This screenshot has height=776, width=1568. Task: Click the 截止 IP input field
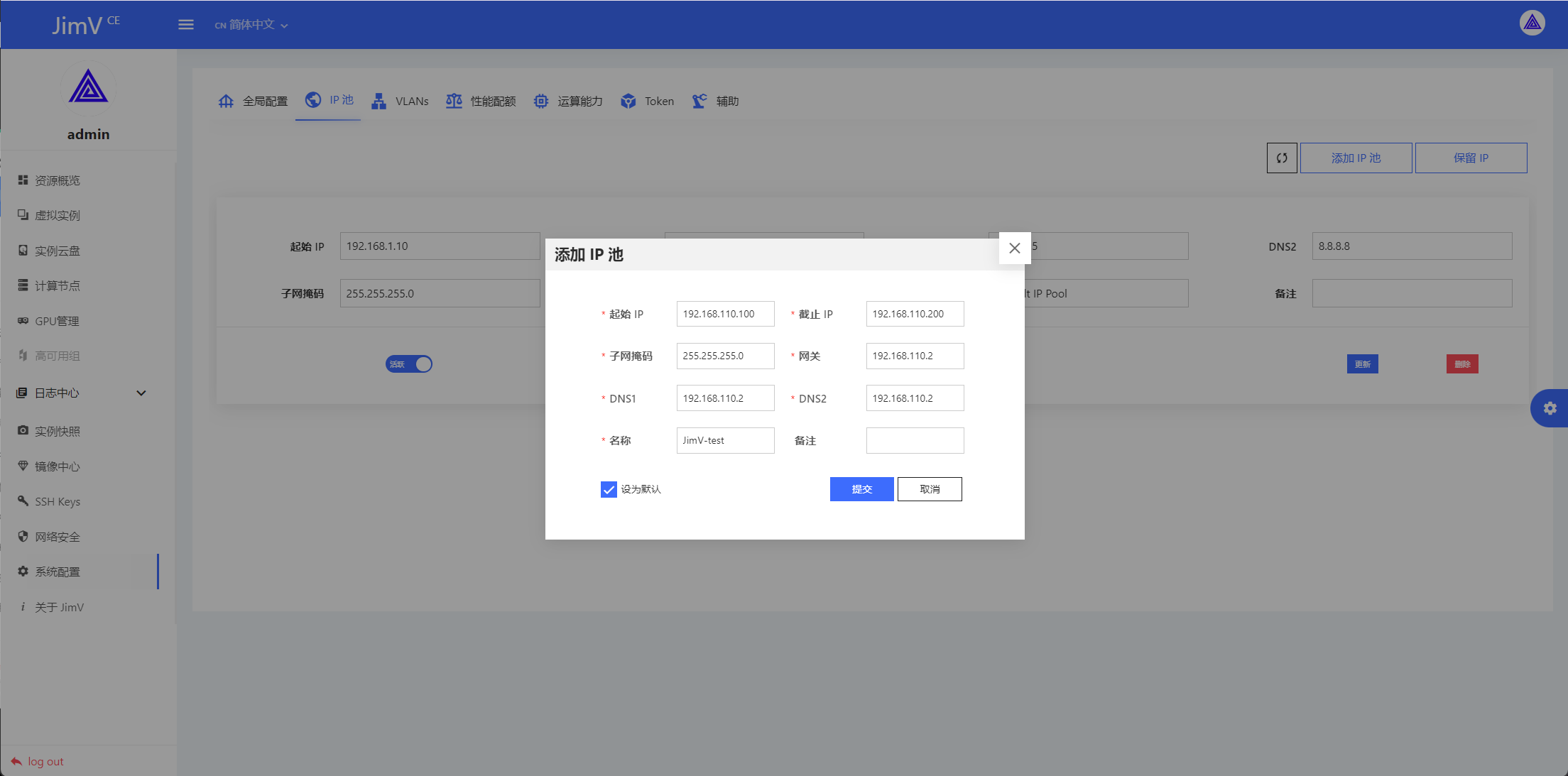(x=915, y=314)
